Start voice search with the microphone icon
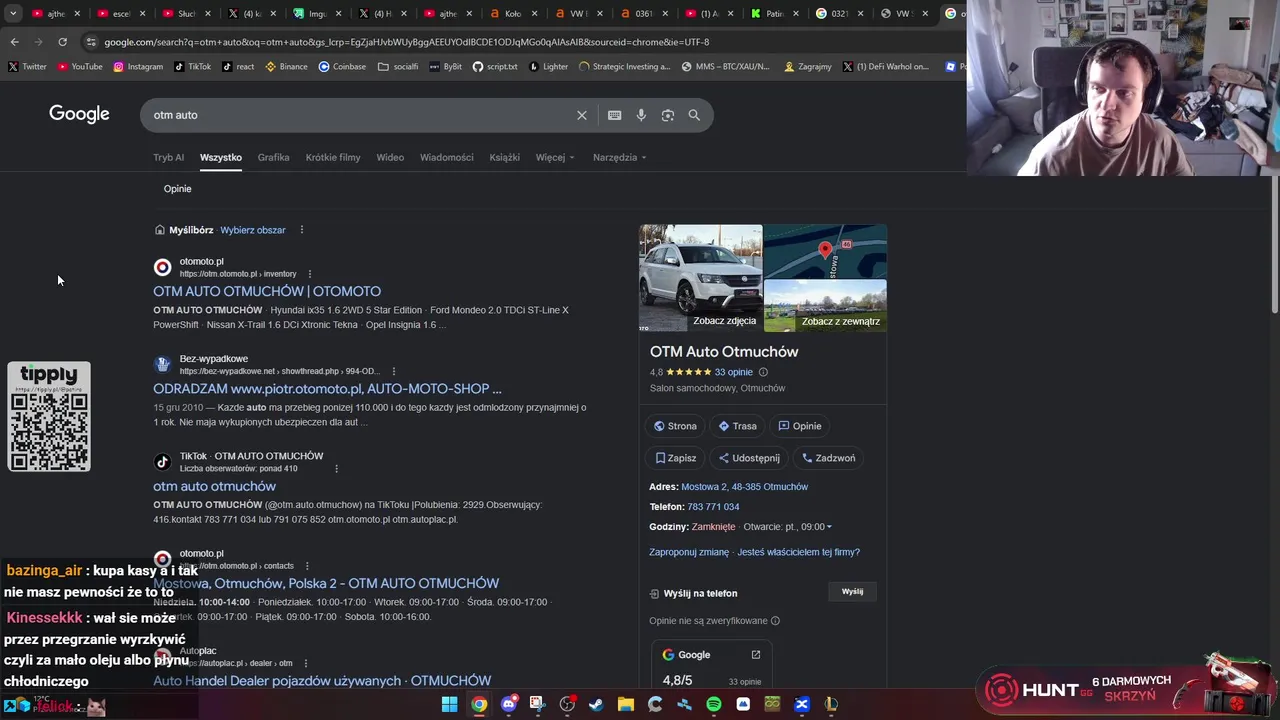This screenshot has height=720, width=1280. pyautogui.click(x=641, y=115)
